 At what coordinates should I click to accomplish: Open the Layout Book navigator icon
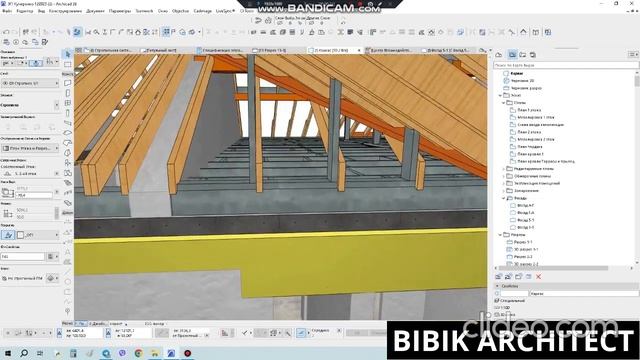coord(522,55)
